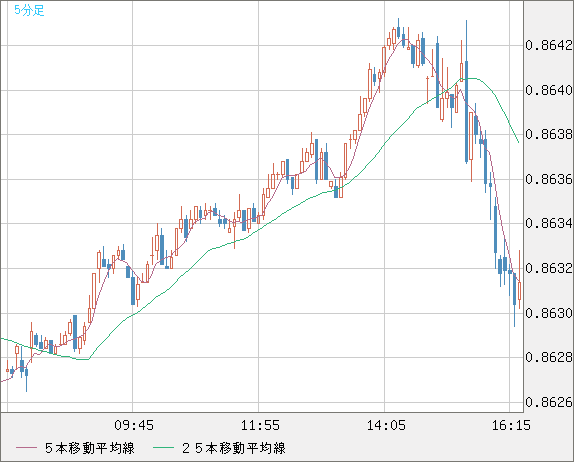The width and height of the screenshot is (574, 462).
Task: Click the green 25-period moving average legend line
Action: point(163,448)
